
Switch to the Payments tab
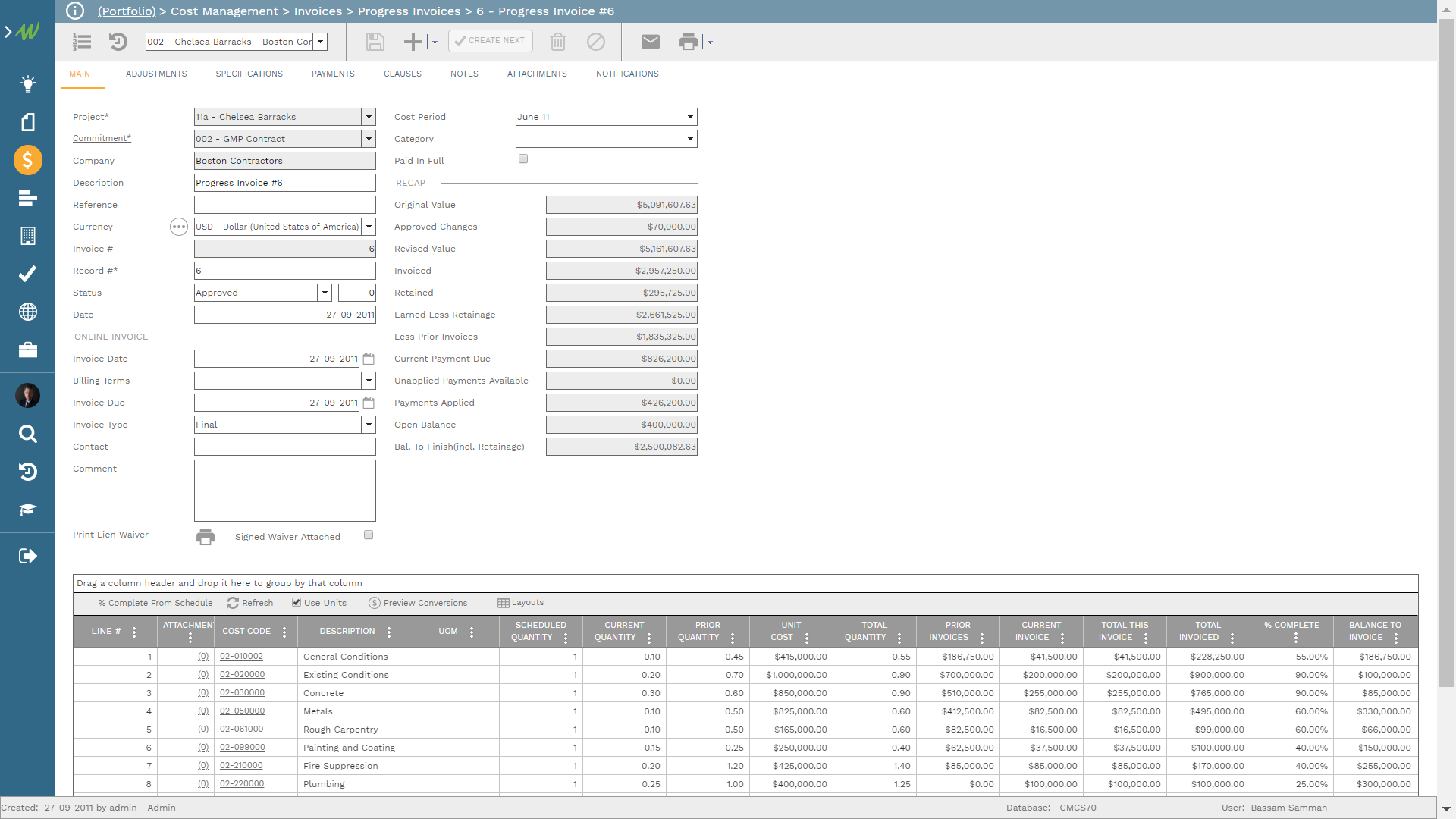(x=334, y=73)
